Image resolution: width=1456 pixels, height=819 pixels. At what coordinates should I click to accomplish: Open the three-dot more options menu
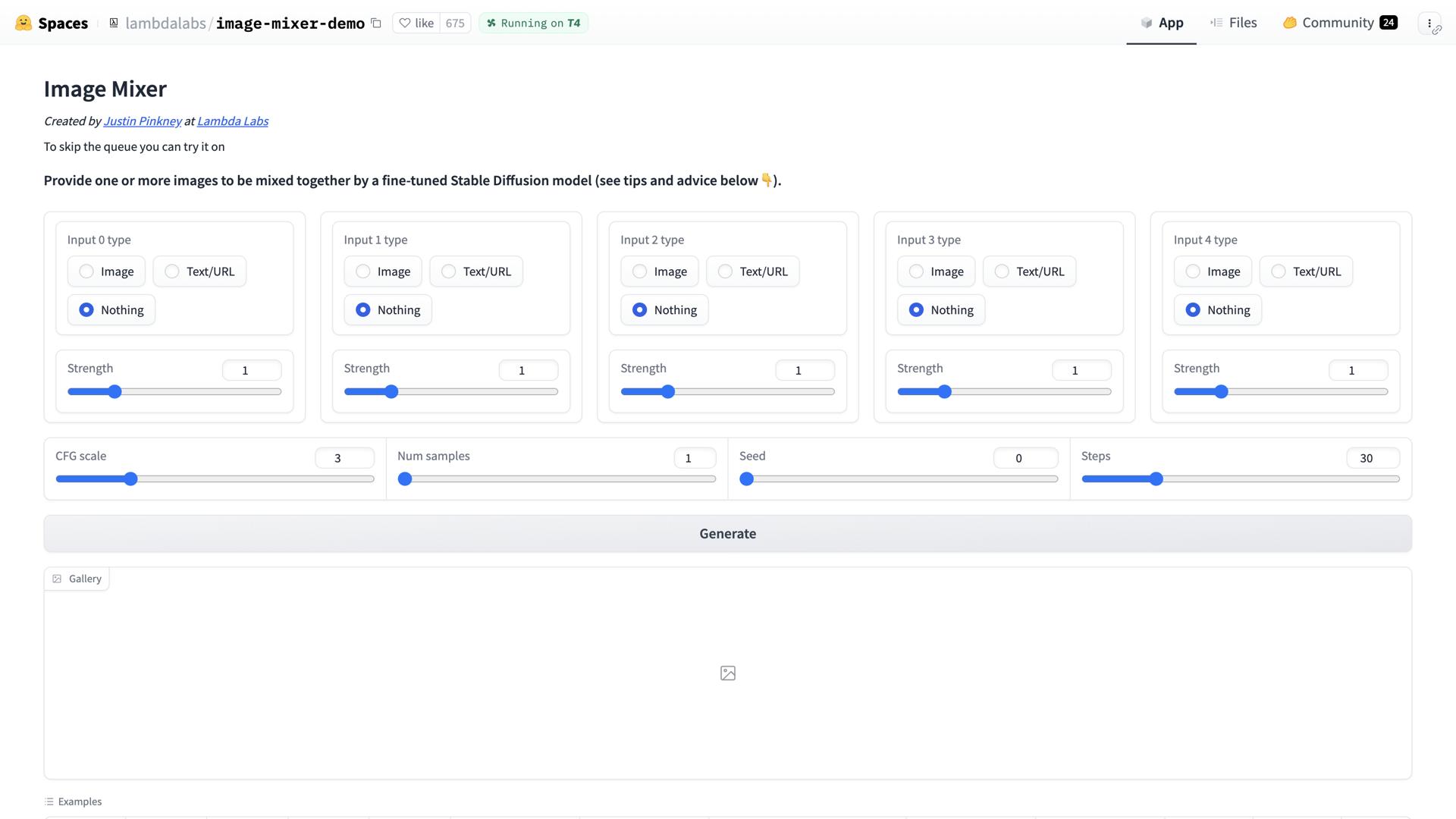[1429, 23]
